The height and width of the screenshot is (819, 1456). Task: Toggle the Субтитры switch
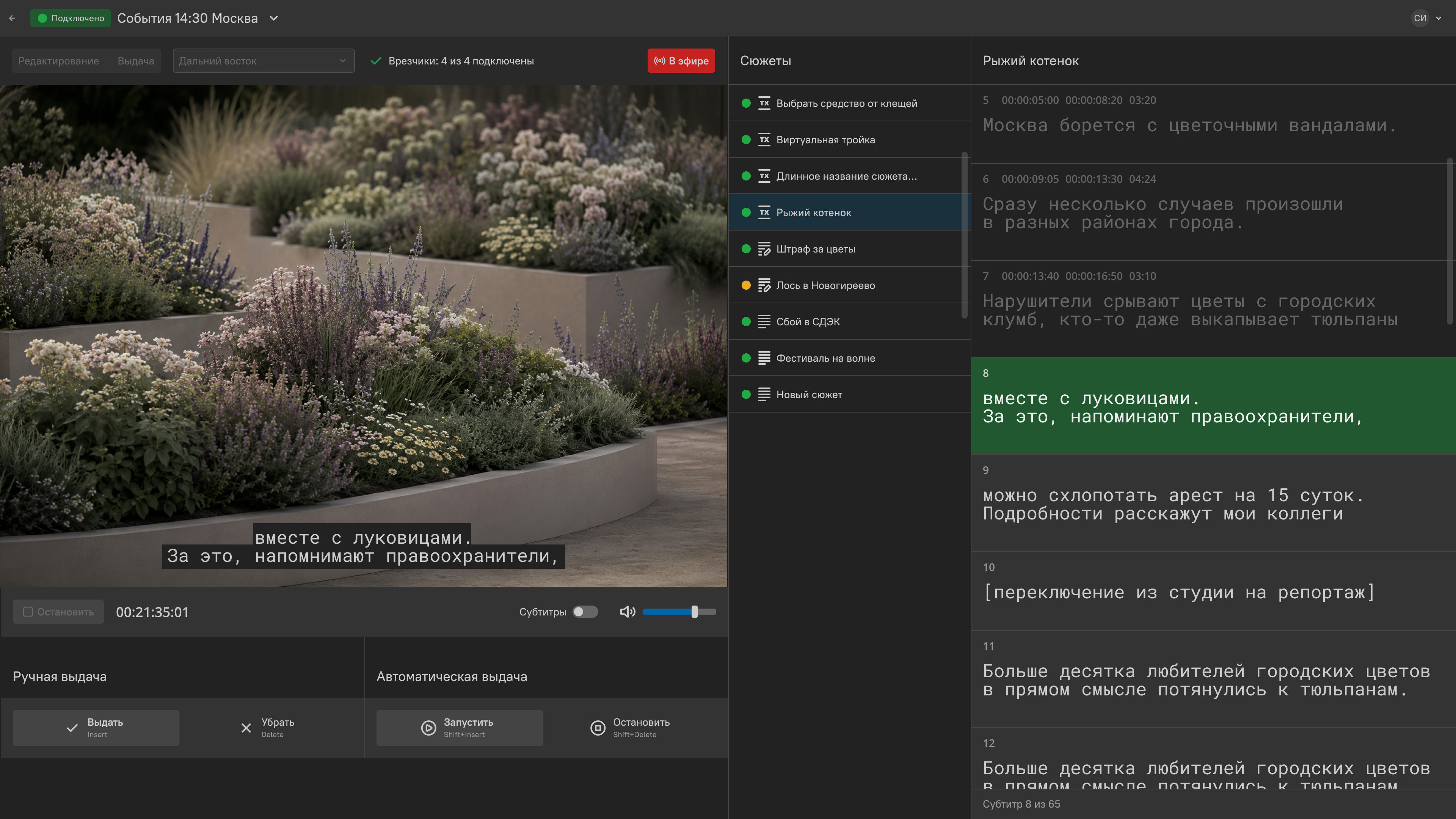(x=585, y=612)
